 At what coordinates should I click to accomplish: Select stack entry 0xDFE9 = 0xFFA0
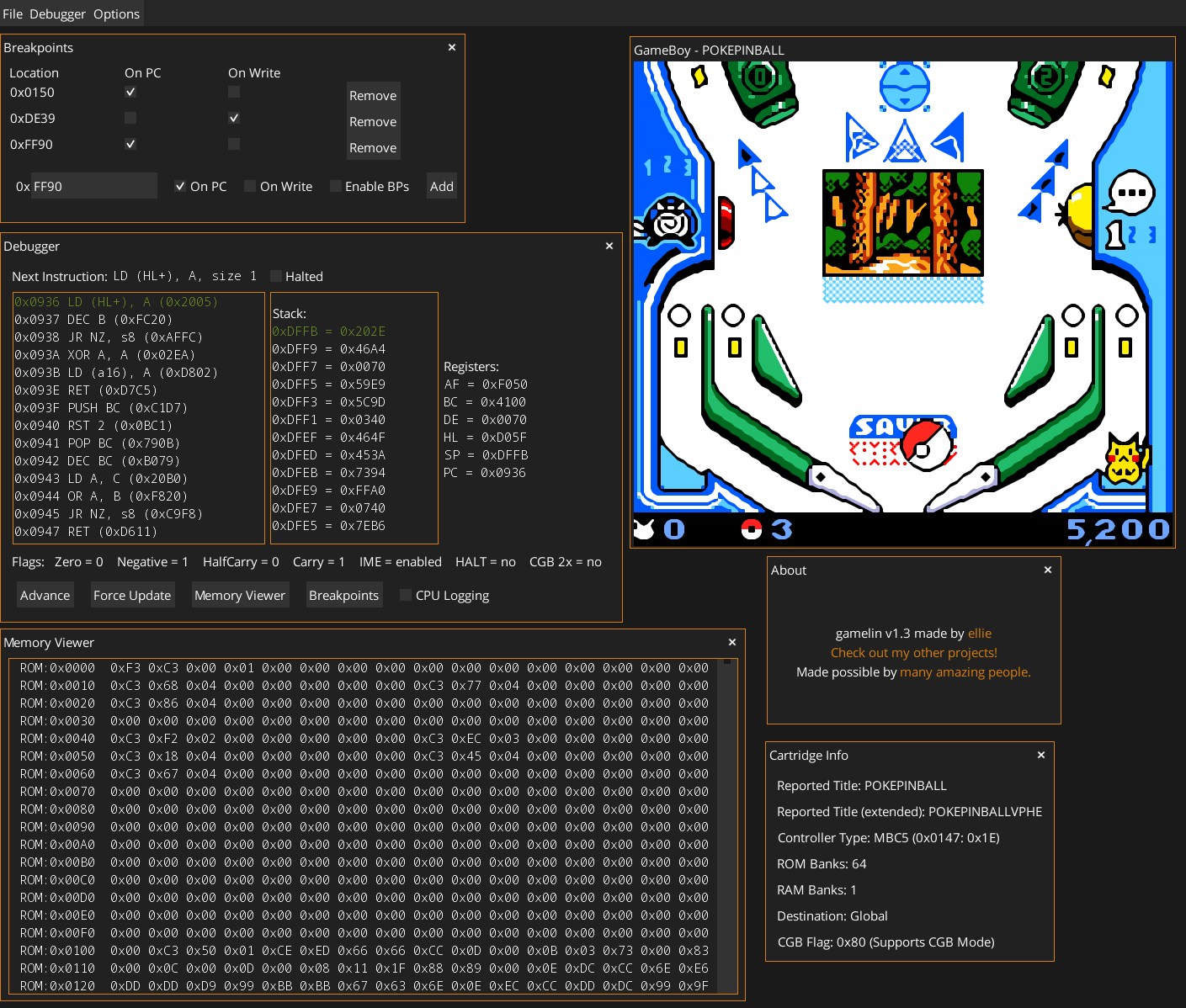coord(328,490)
